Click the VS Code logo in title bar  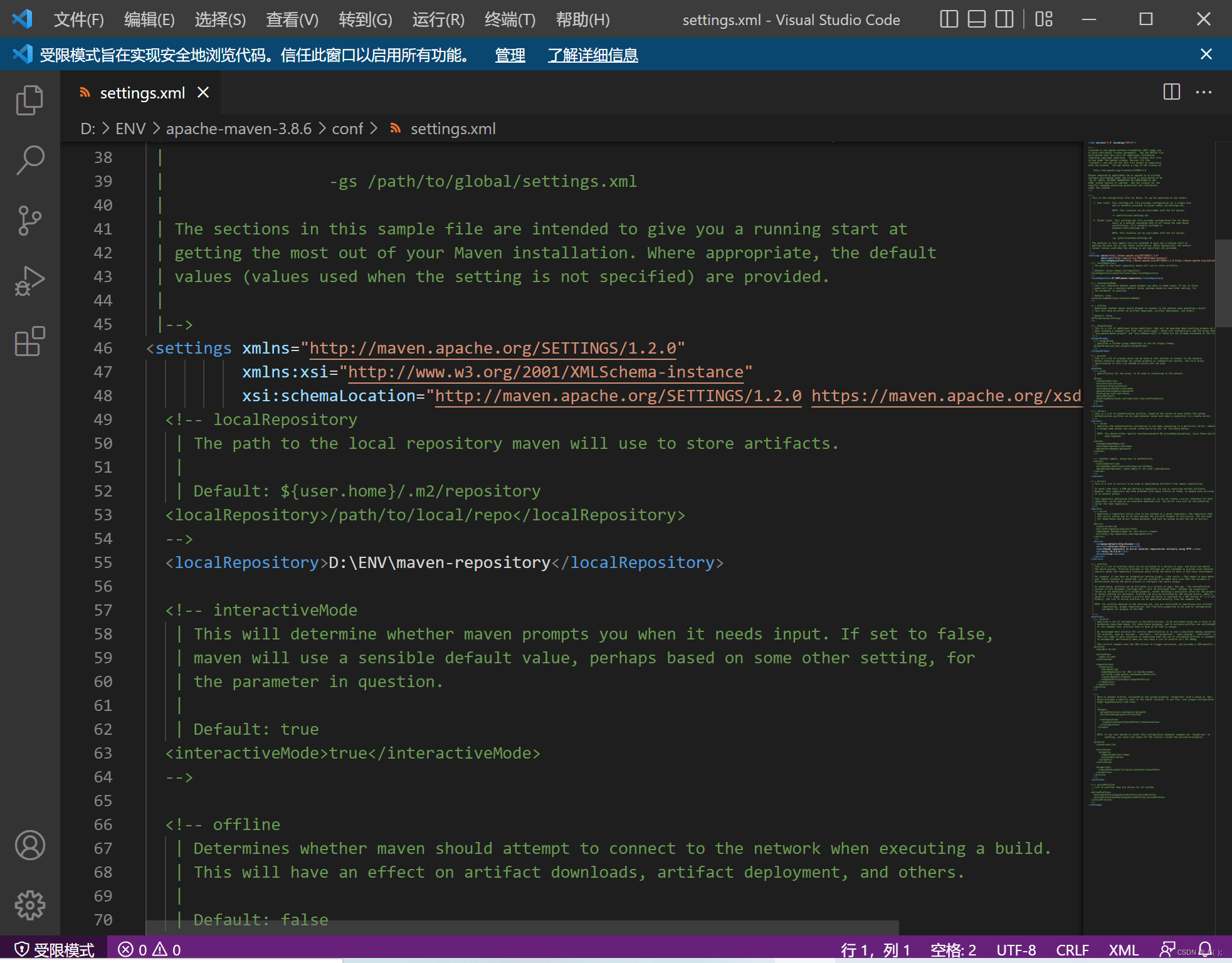(22, 19)
